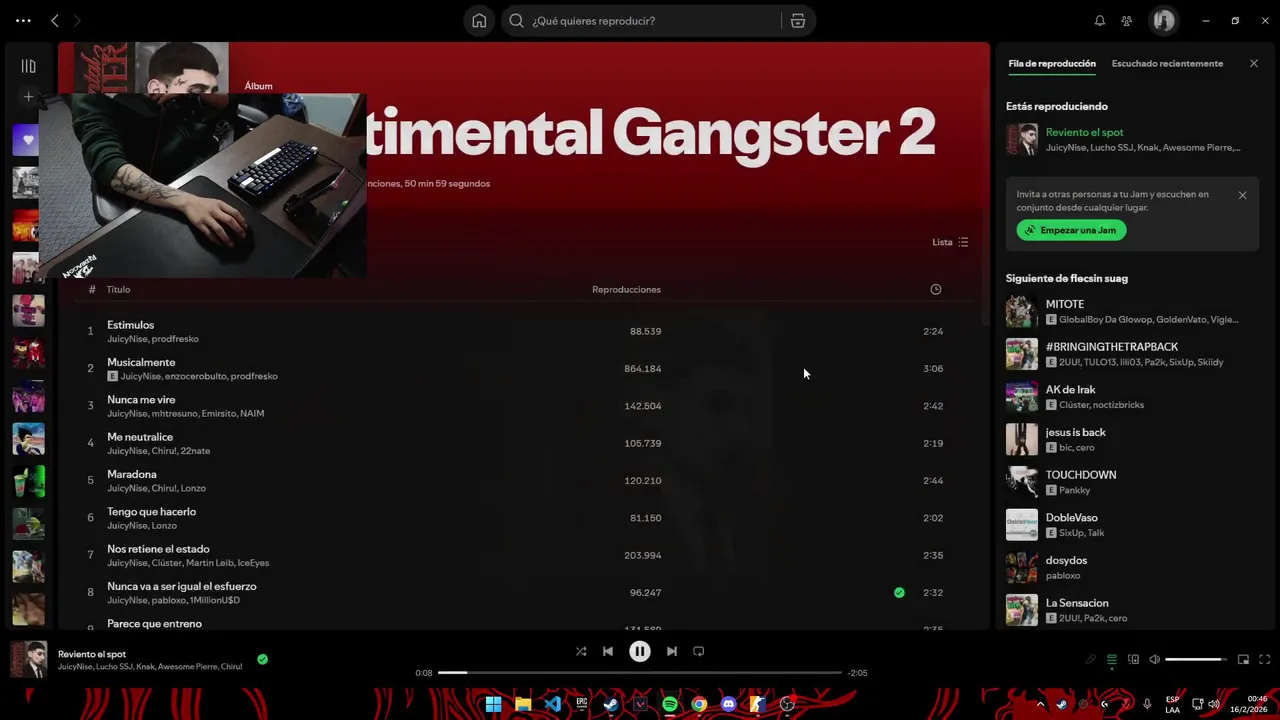Open File Explorer from taskbar
The image size is (1280, 720).
[x=523, y=704]
